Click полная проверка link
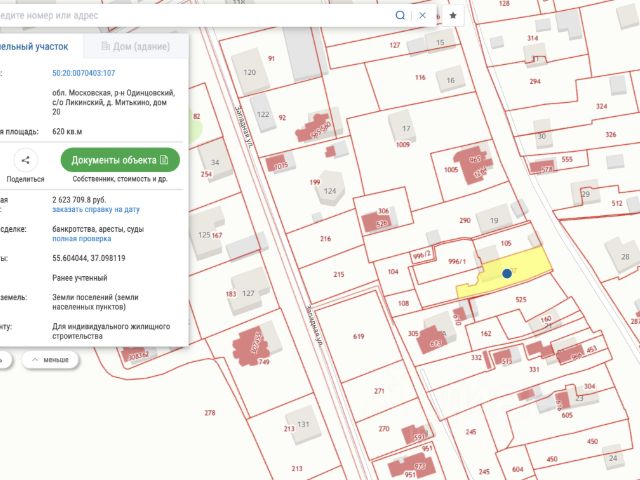This screenshot has width=640, height=480. (82, 239)
